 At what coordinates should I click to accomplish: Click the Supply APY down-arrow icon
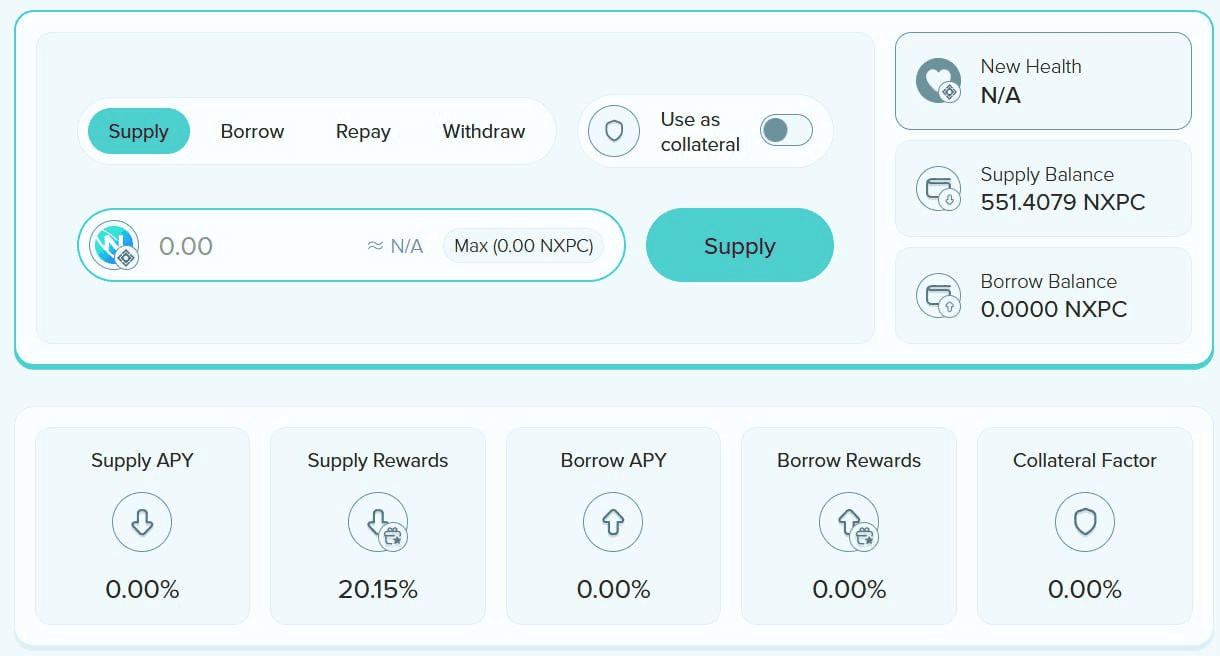(x=142, y=522)
